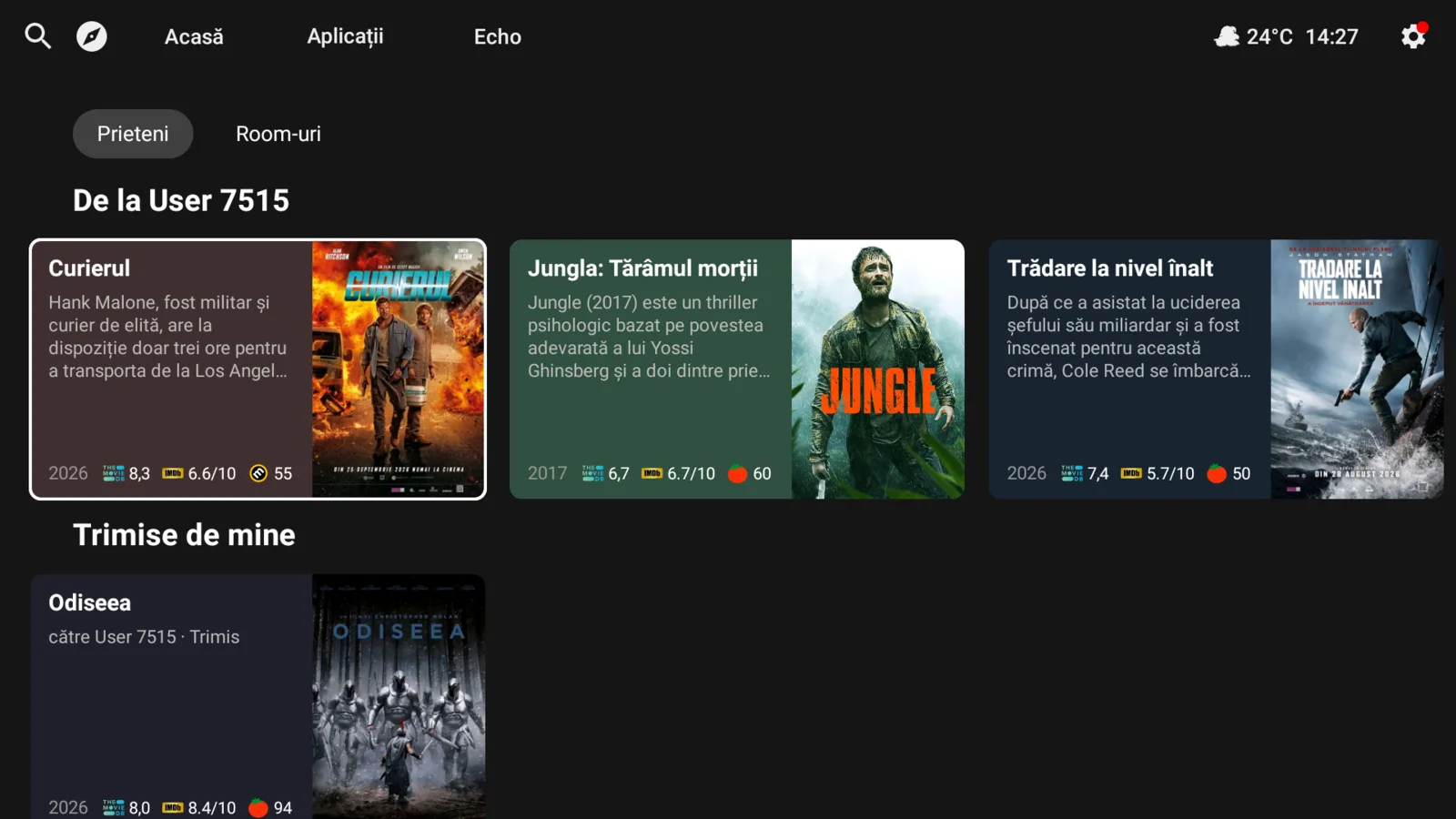Click the weather cloud icon
Image resolution: width=1456 pixels, height=819 pixels.
[1227, 36]
